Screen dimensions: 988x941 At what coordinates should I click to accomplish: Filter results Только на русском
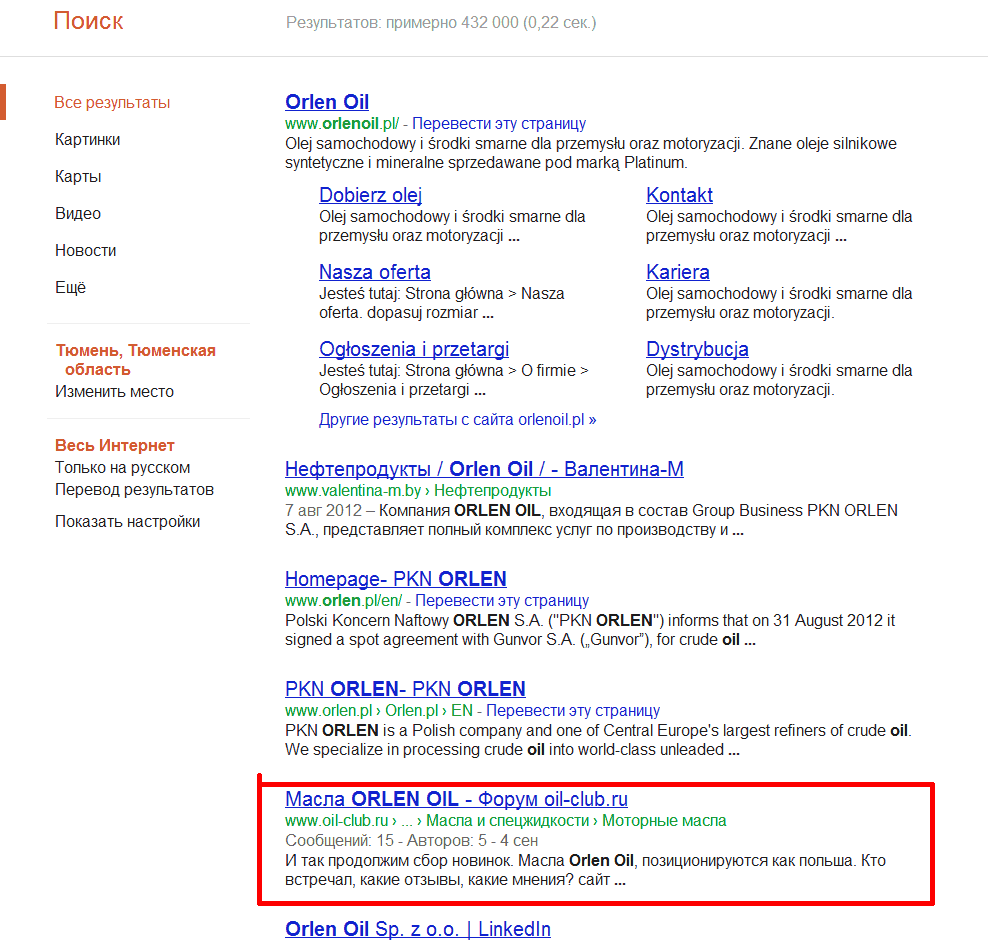coord(123,468)
